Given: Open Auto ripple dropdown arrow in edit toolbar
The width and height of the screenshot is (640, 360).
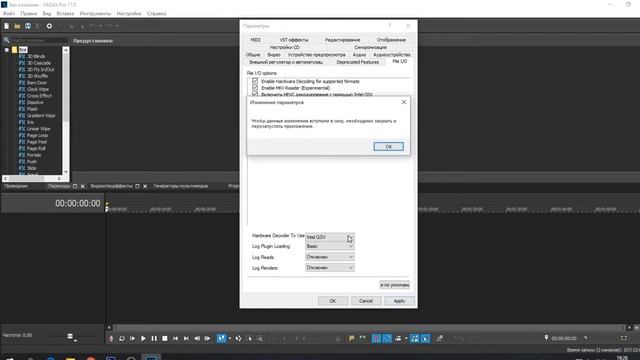Looking at the screenshot, I should pyautogui.click(x=406, y=338).
